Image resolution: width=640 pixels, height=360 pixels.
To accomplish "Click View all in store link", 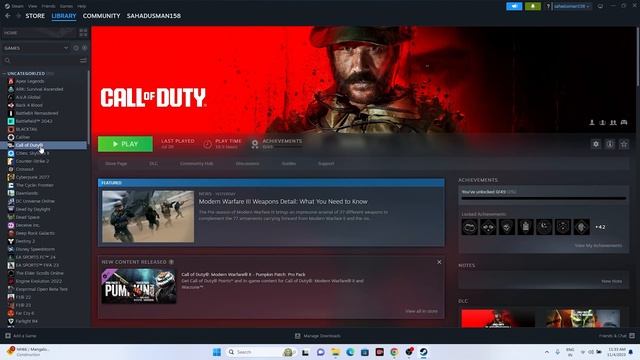I will pos(421,311).
